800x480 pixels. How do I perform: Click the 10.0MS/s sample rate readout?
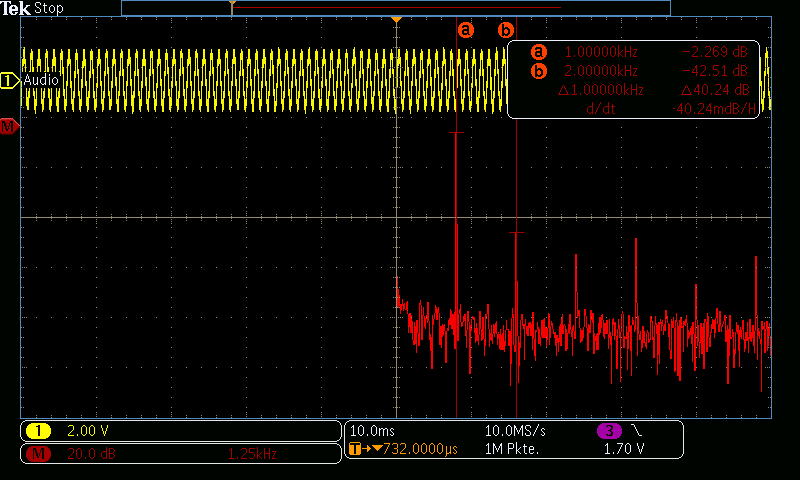tap(515, 431)
